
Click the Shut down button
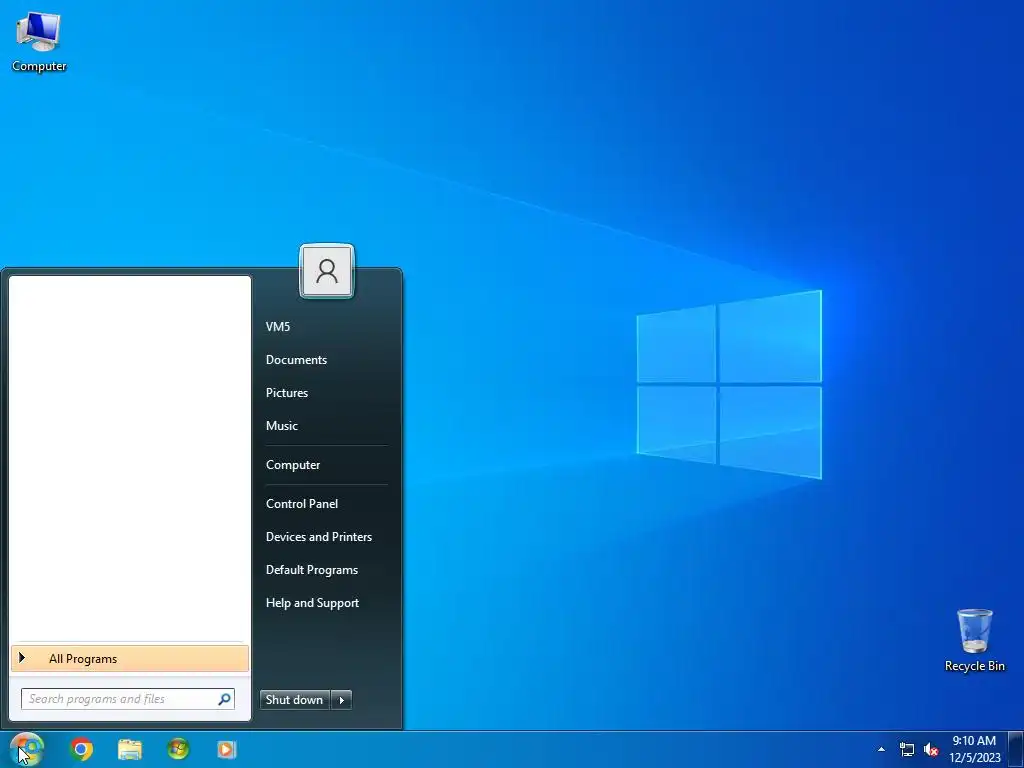coord(295,699)
